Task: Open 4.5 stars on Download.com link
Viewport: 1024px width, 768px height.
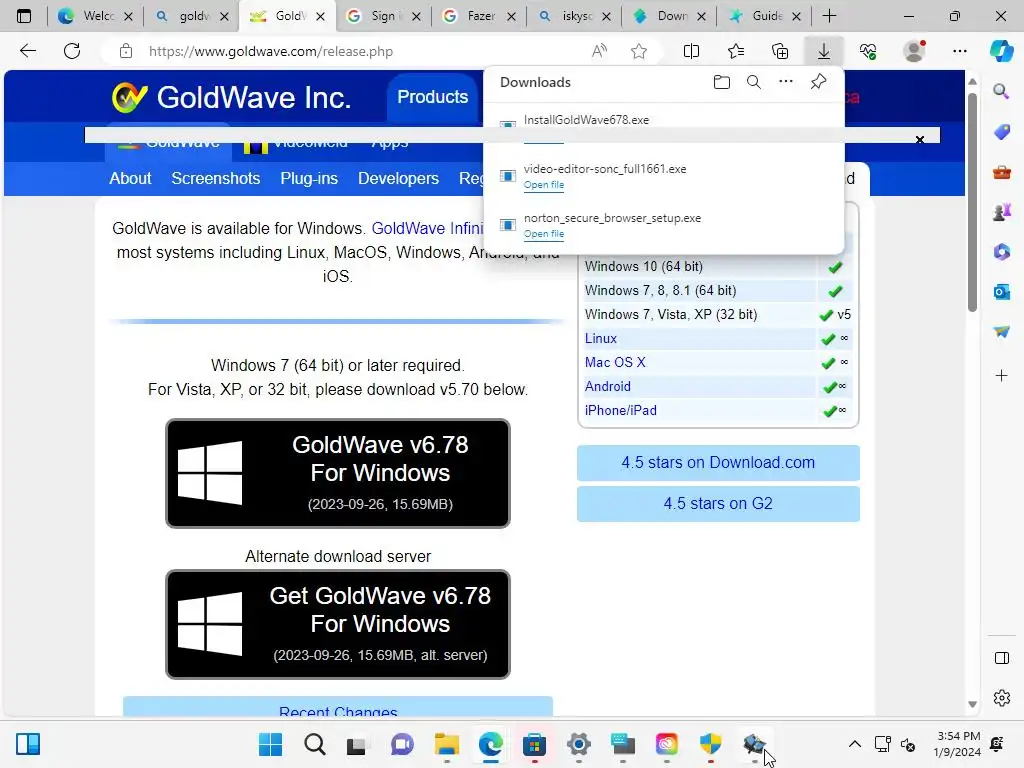Action: [x=718, y=462]
